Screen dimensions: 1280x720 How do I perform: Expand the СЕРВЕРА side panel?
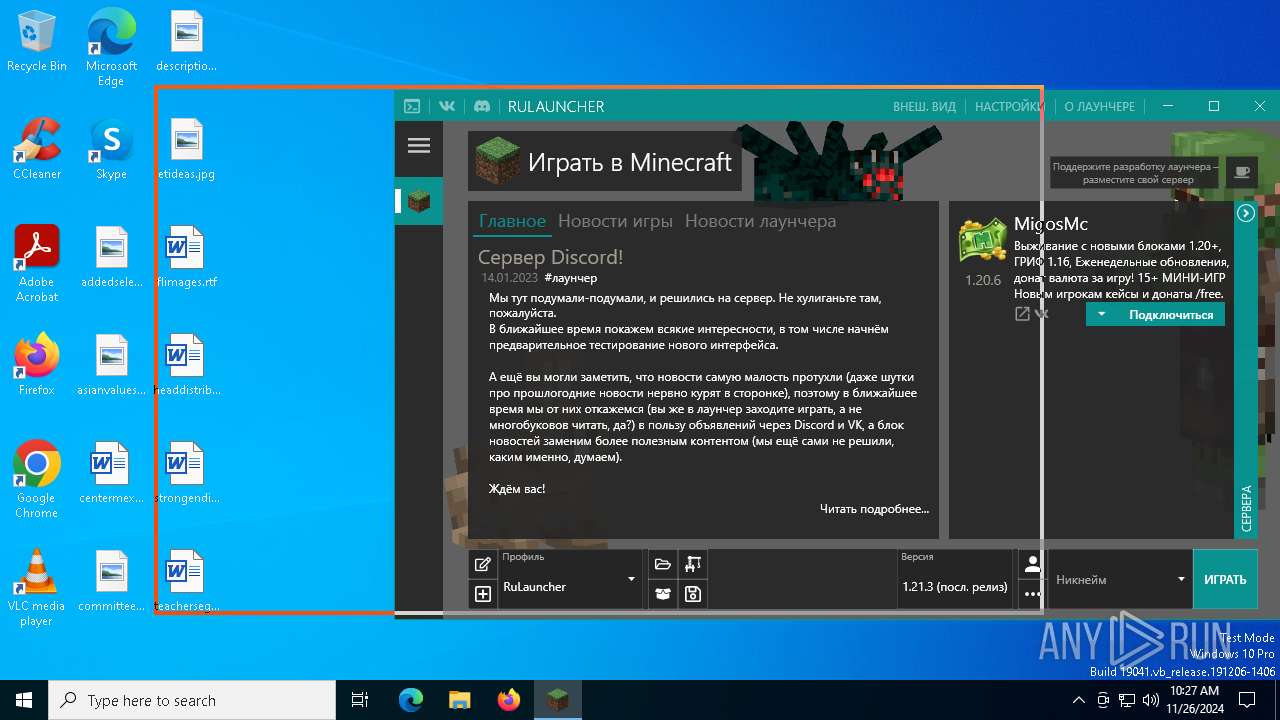(x=1246, y=508)
